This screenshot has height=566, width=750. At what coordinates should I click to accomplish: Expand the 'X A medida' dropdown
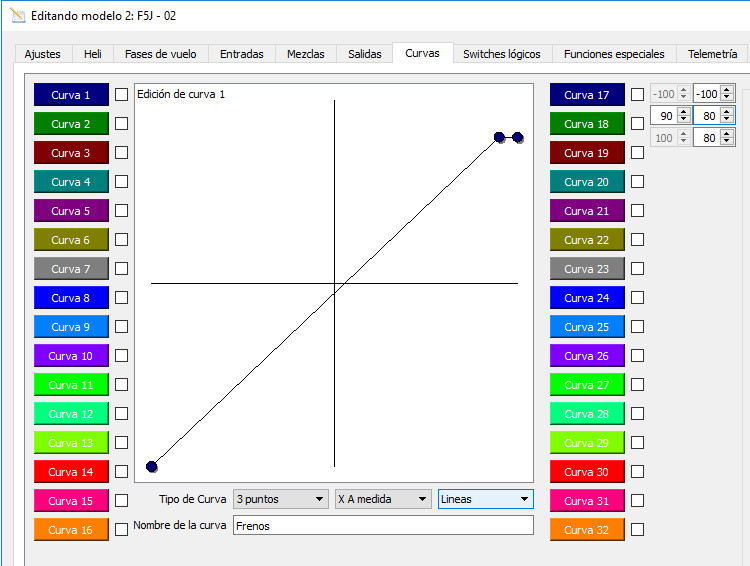tap(383, 499)
